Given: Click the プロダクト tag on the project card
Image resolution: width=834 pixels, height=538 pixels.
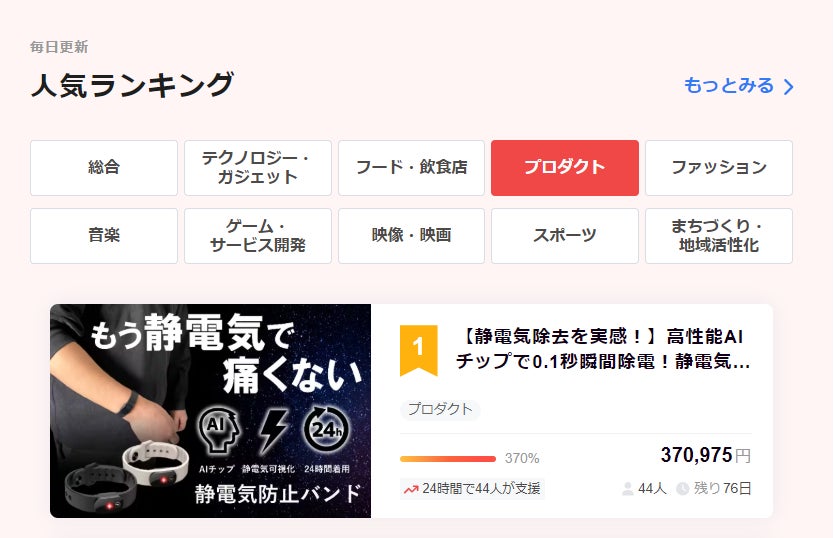Looking at the screenshot, I should click(x=440, y=410).
